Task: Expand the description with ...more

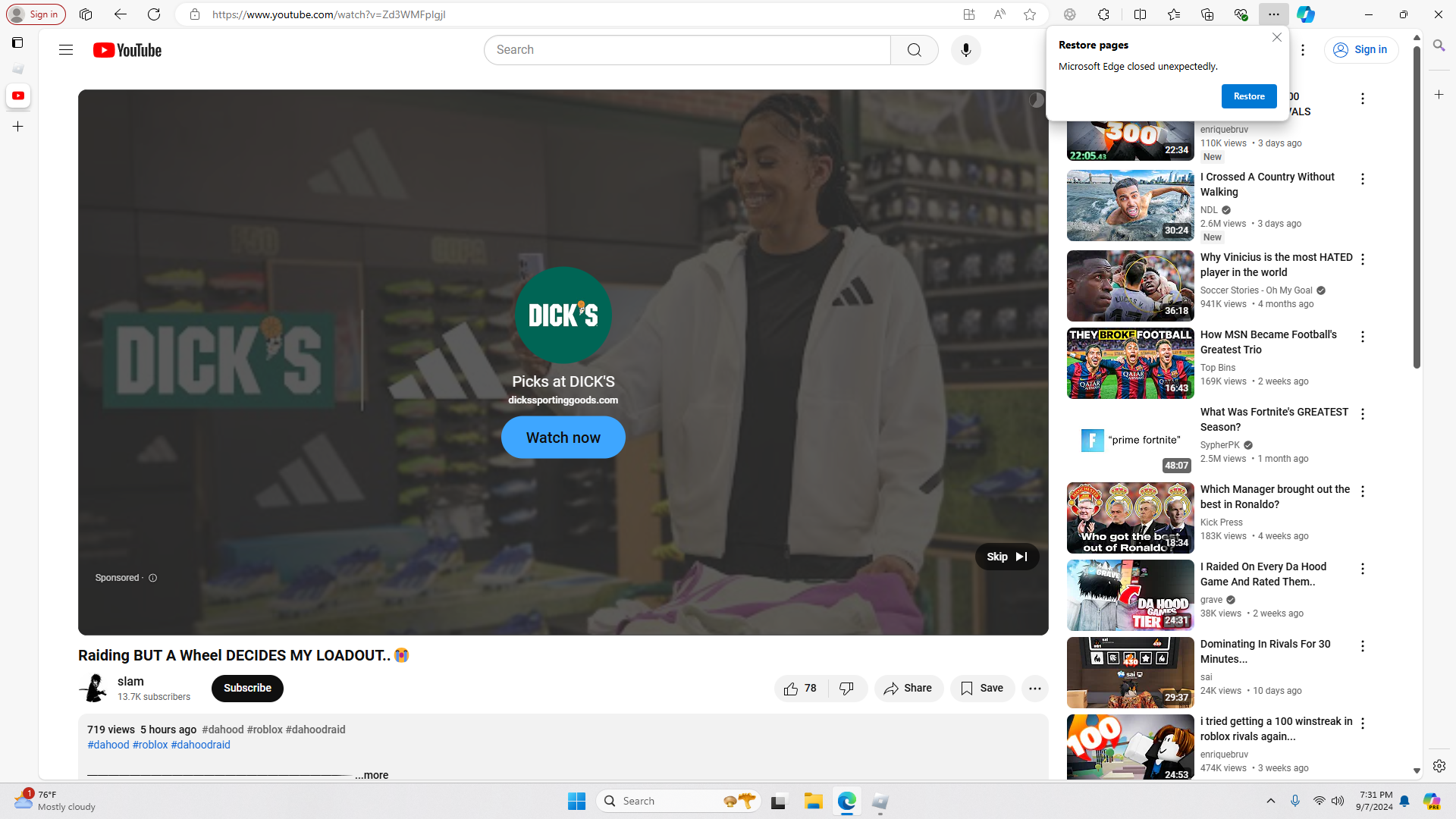Action: (372, 775)
